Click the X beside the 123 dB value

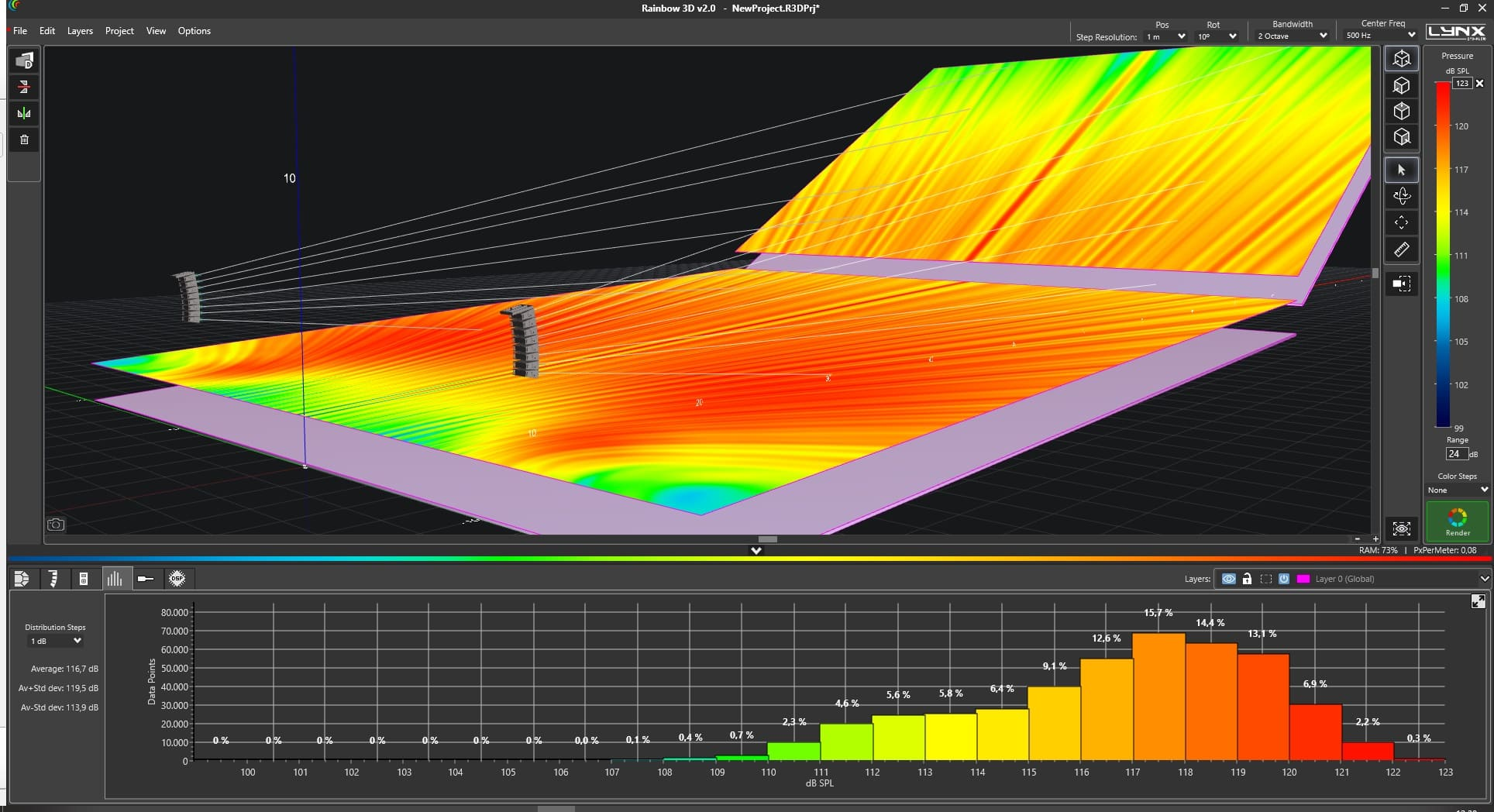[1479, 83]
